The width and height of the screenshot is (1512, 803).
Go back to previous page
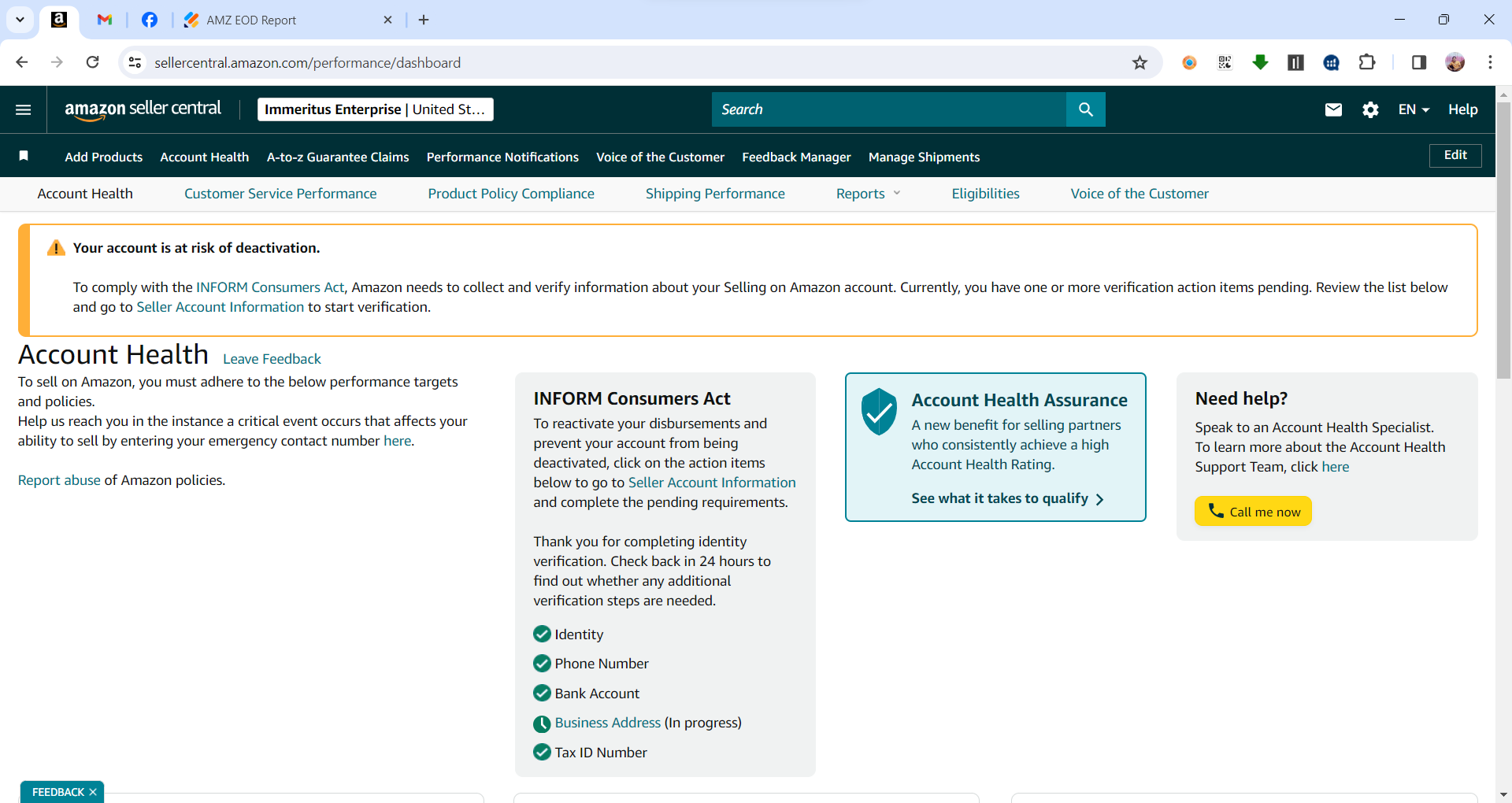22,62
